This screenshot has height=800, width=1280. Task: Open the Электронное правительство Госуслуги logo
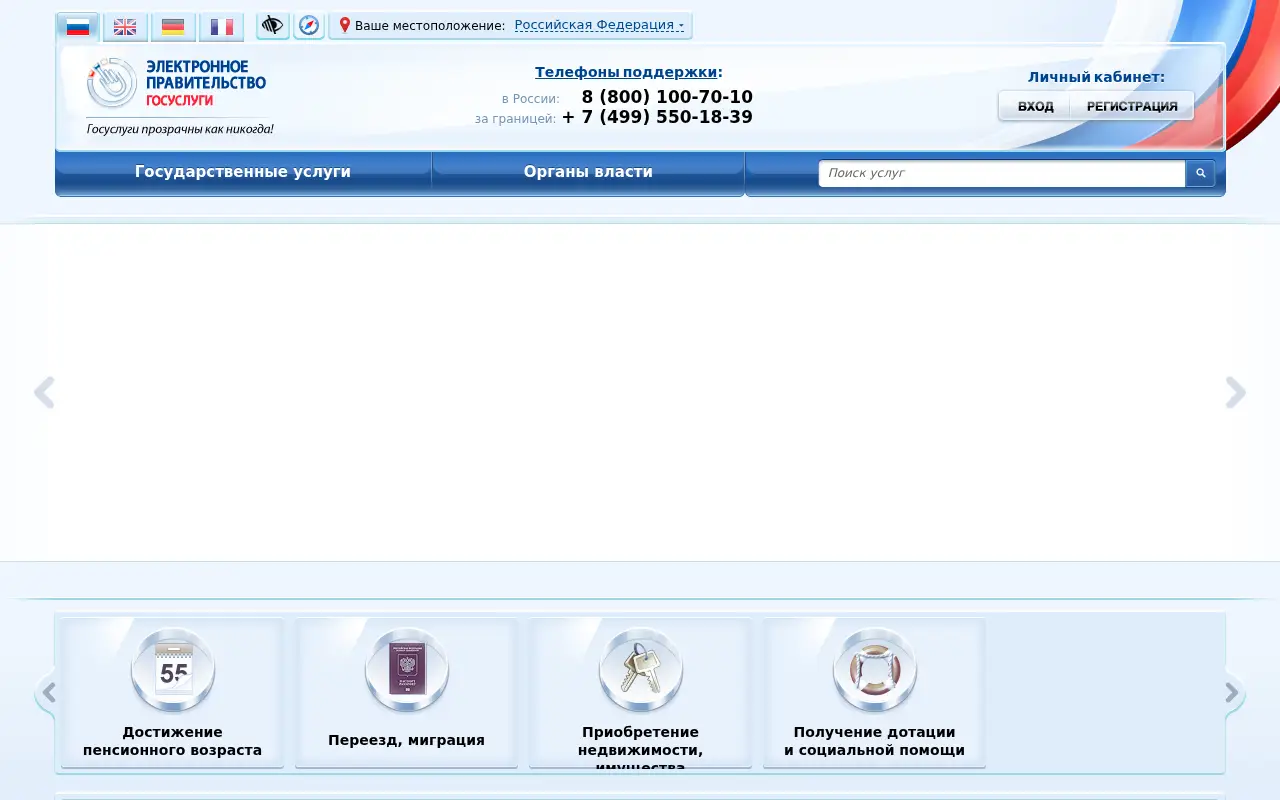click(177, 83)
